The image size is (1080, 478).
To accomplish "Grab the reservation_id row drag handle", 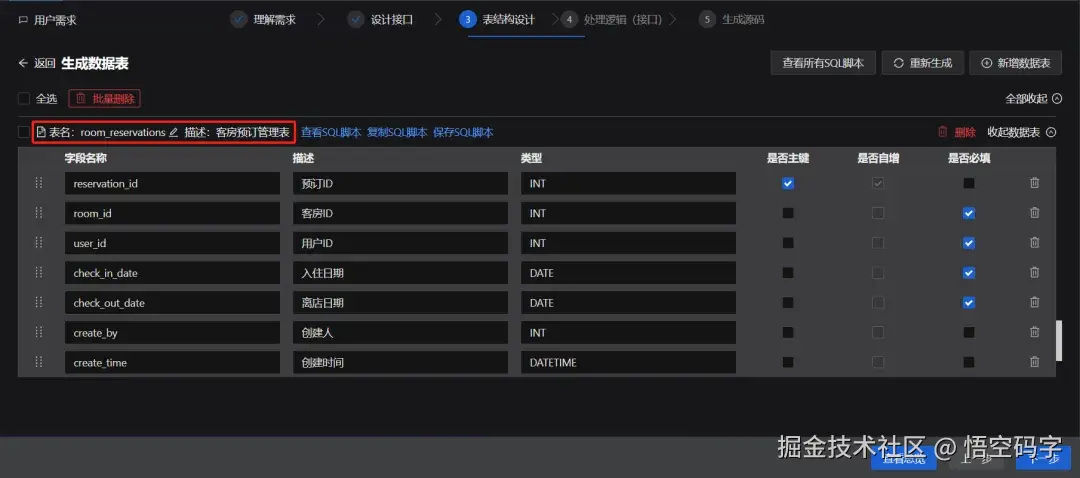I will 39,183.
